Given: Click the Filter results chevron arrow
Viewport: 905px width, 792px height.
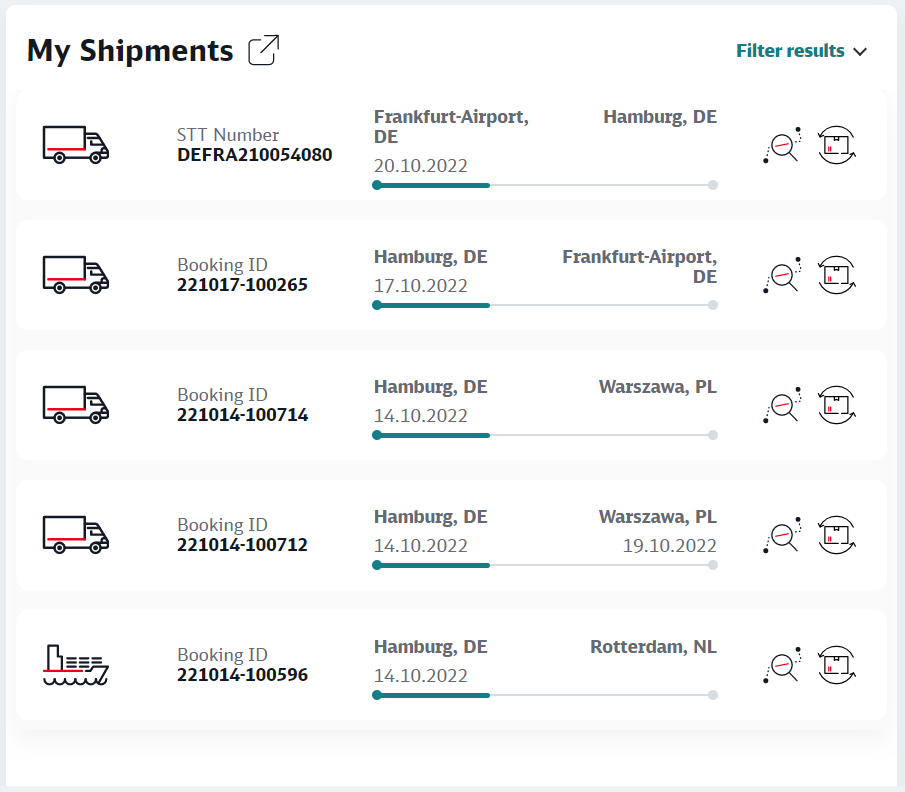Looking at the screenshot, I should click(x=860, y=52).
